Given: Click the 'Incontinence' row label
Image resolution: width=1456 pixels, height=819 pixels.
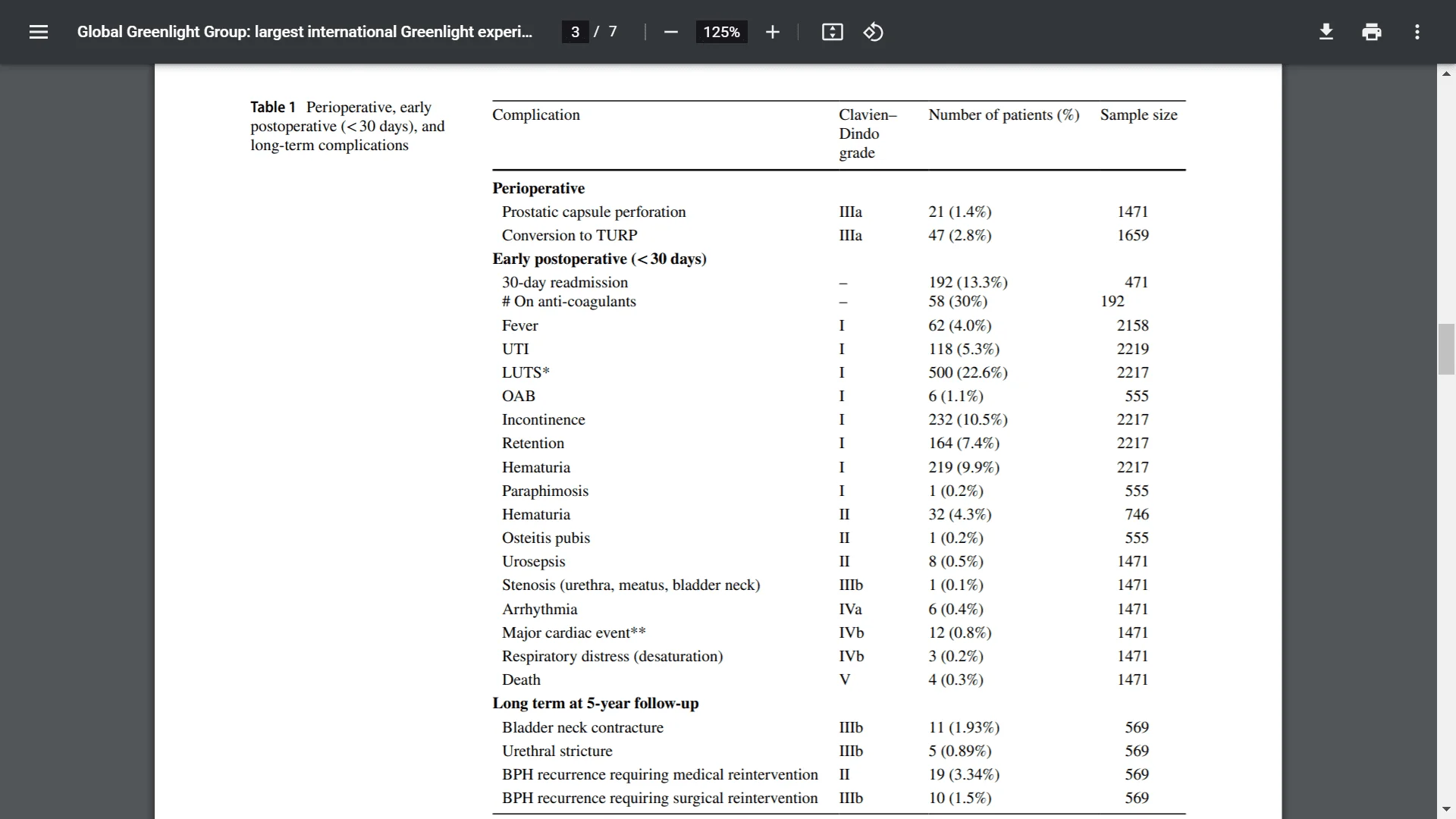Looking at the screenshot, I should pyautogui.click(x=543, y=419).
